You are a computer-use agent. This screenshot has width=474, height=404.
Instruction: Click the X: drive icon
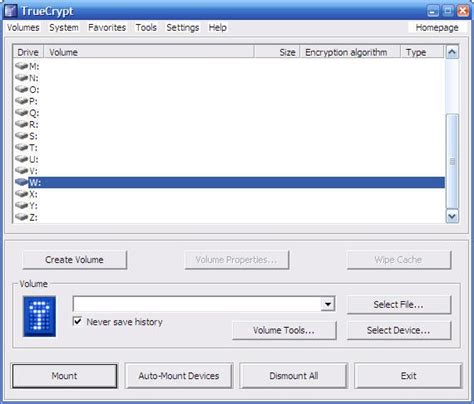22,194
